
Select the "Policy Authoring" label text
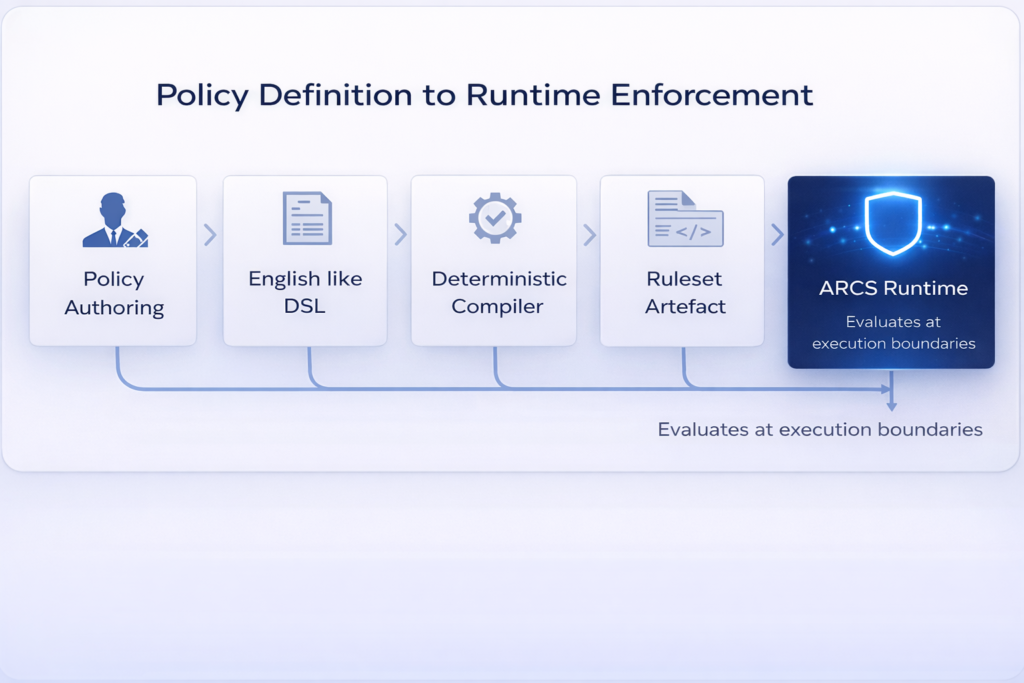pos(113,293)
